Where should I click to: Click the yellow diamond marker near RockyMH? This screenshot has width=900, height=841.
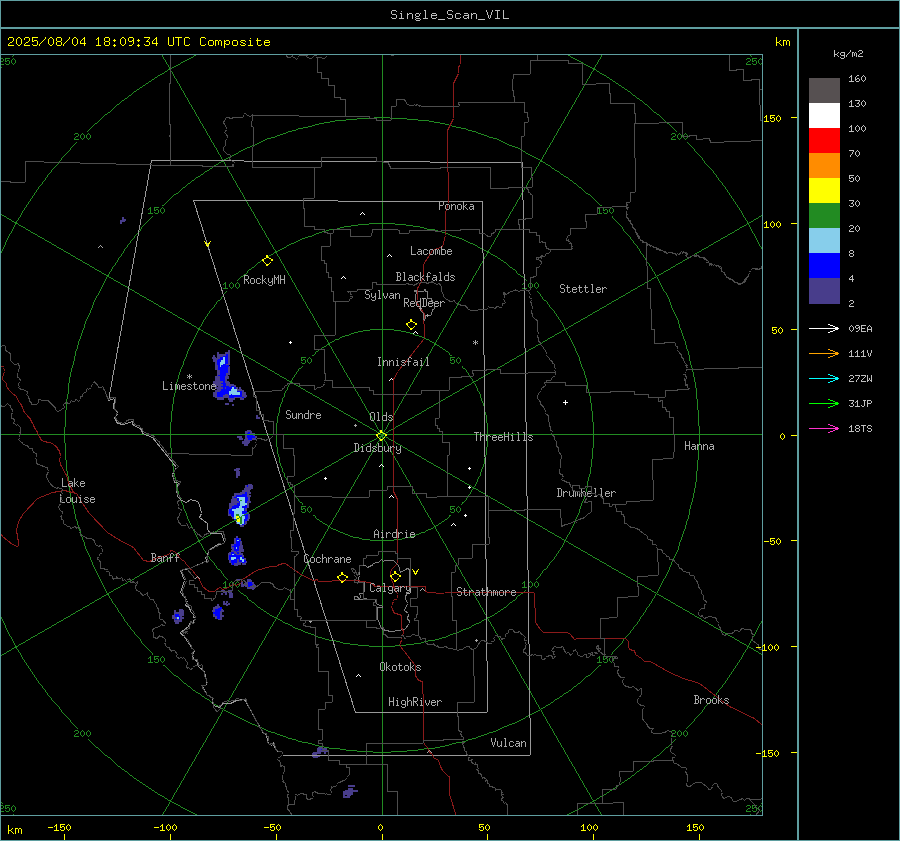pos(267,261)
